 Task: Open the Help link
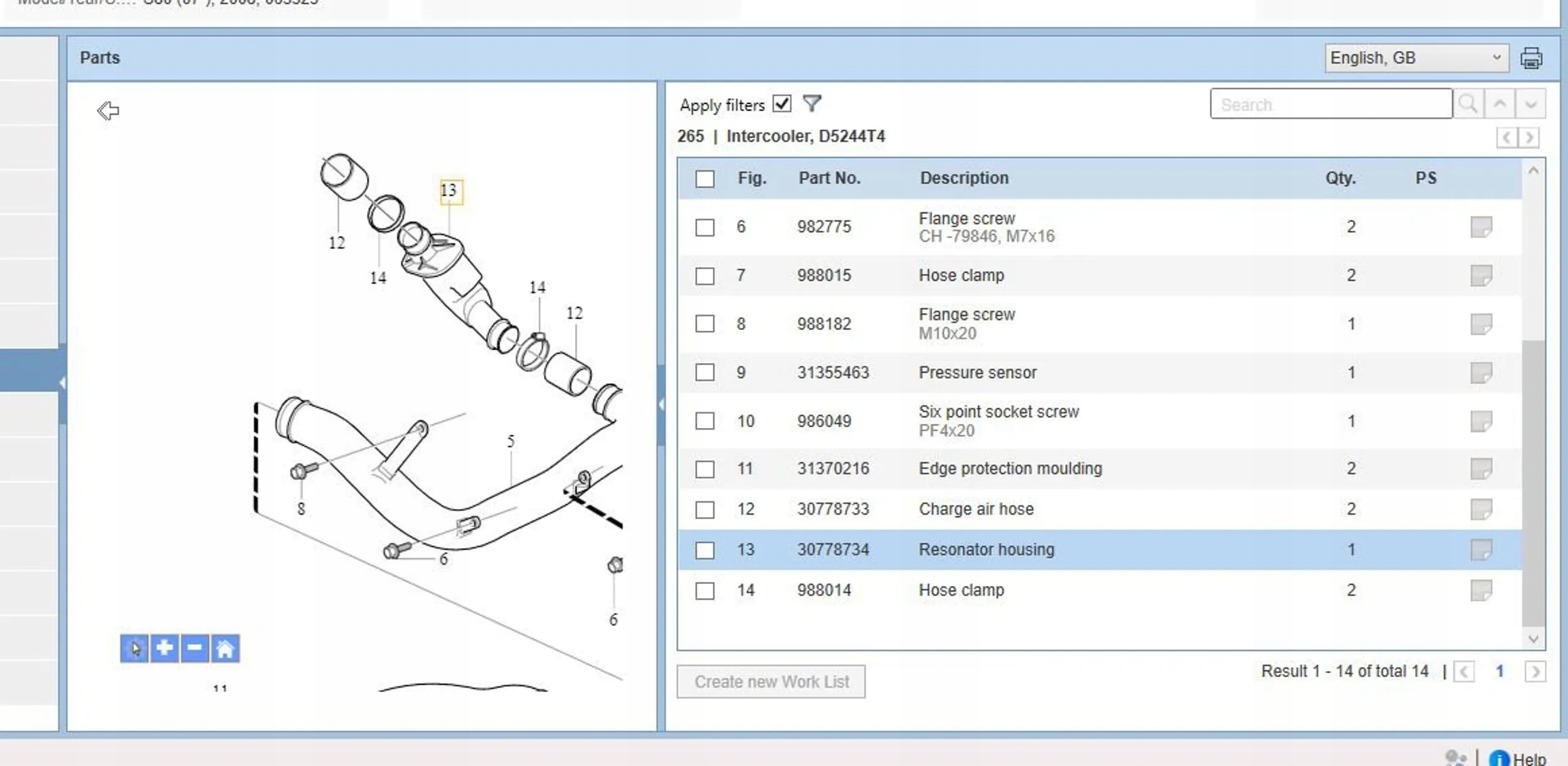click(1528, 758)
